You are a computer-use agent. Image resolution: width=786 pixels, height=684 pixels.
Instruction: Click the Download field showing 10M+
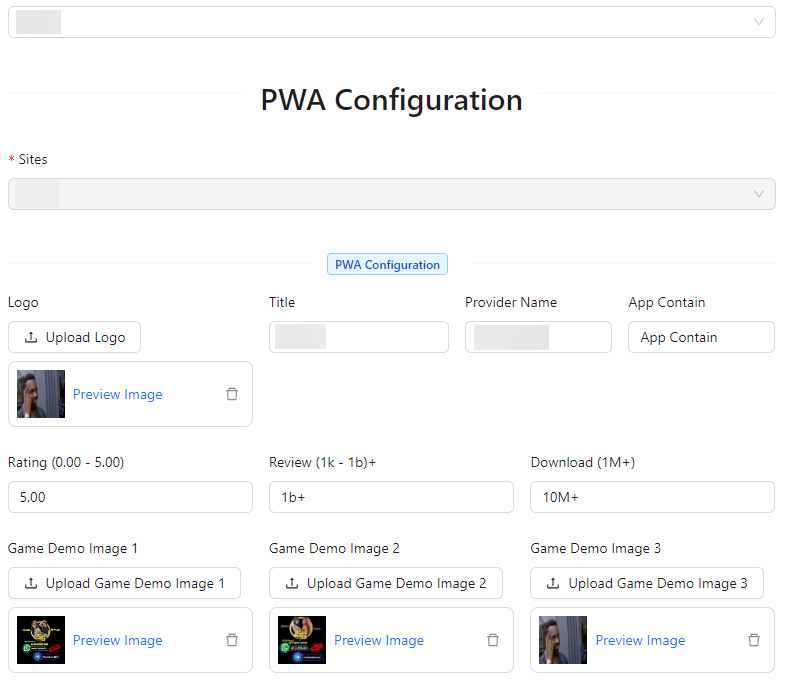coord(653,497)
